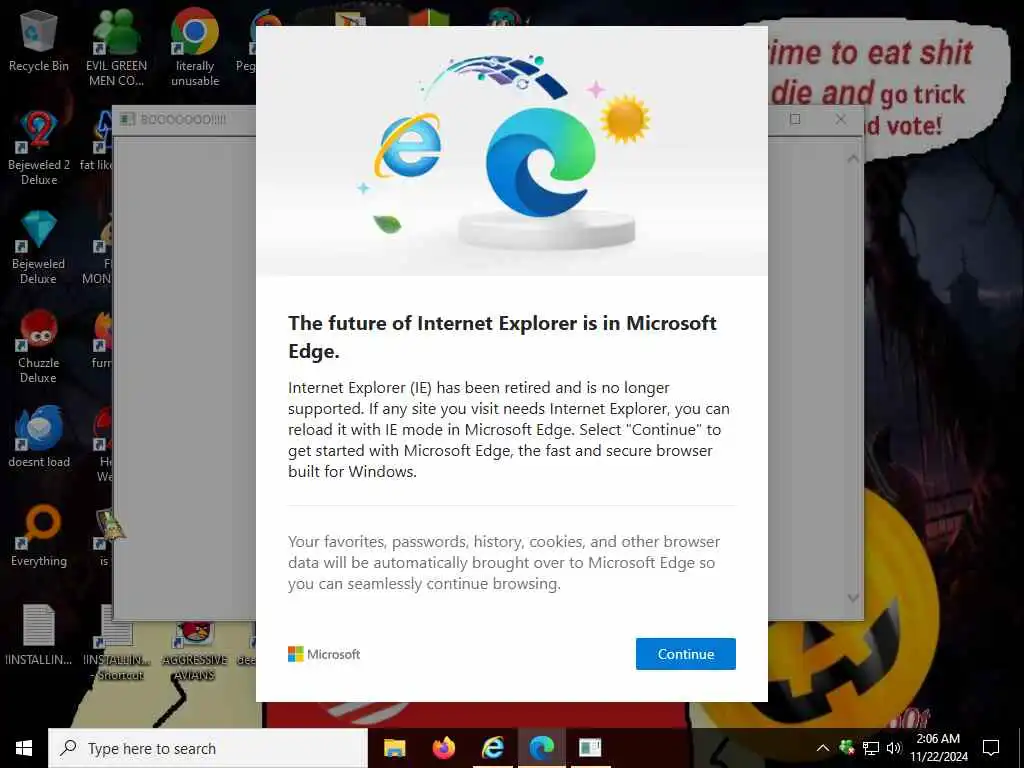Screen dimensions: 1024x768
Task: Select the Everything search shortcut
Action: pyautogui.click(x=39, y=537)
